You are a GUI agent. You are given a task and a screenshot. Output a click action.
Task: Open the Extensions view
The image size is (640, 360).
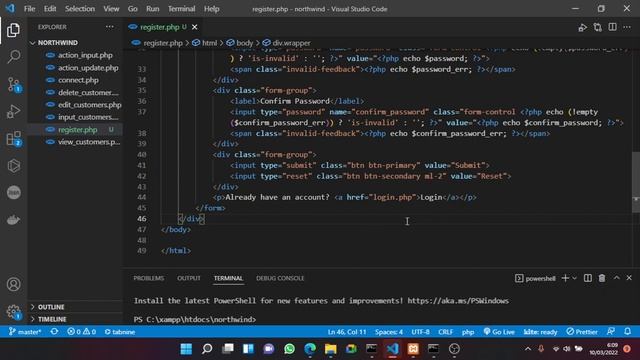(14, 139)
